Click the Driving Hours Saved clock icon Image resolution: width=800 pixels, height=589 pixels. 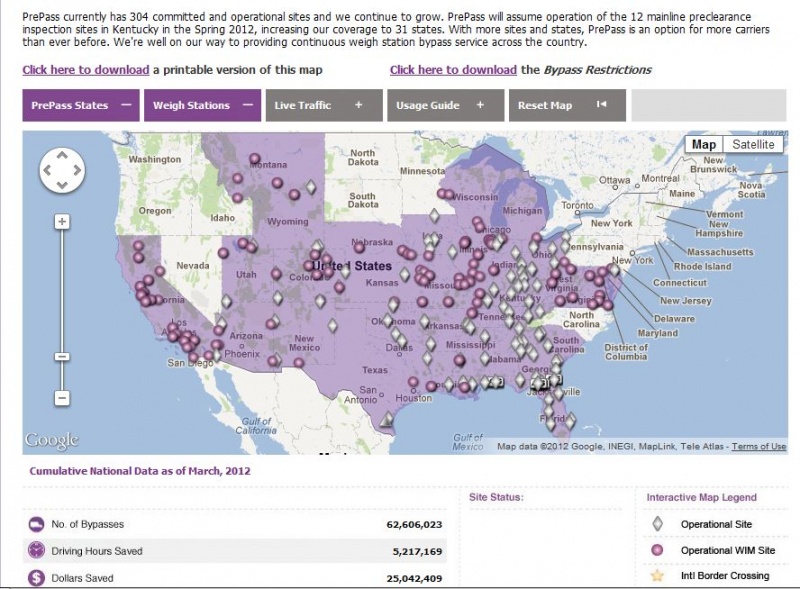pos(36,551)
